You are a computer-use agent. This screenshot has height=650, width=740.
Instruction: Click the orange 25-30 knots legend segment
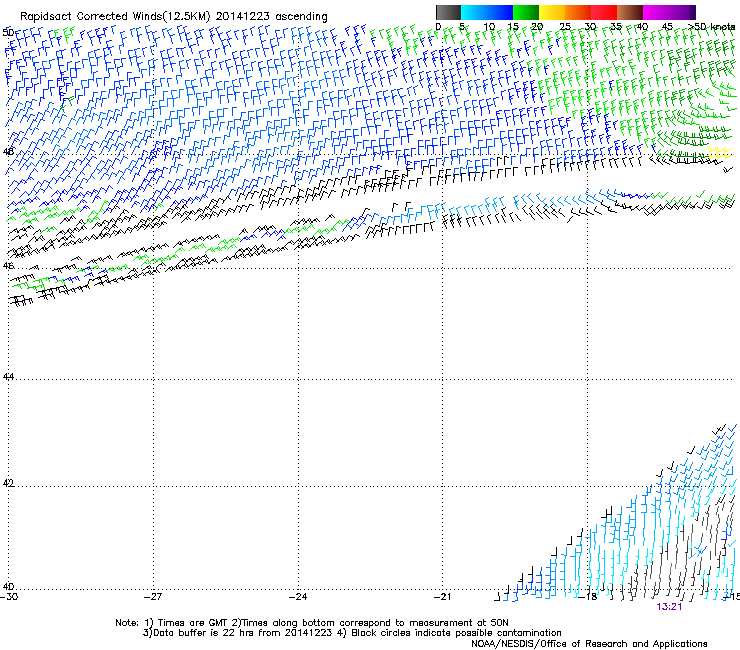pyautogui.click(x=578, y=12)
